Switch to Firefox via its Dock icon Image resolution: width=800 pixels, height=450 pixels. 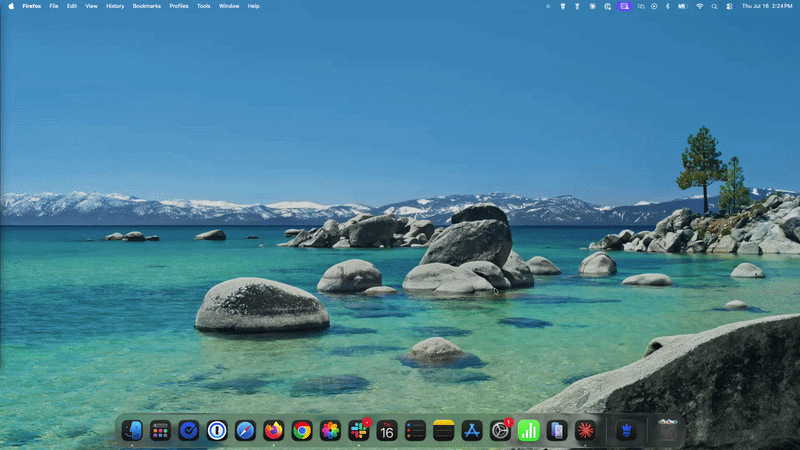[x=273, y=431]
